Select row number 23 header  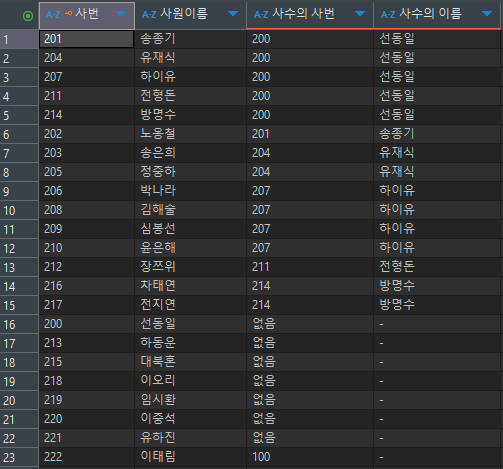click(19, 457)
